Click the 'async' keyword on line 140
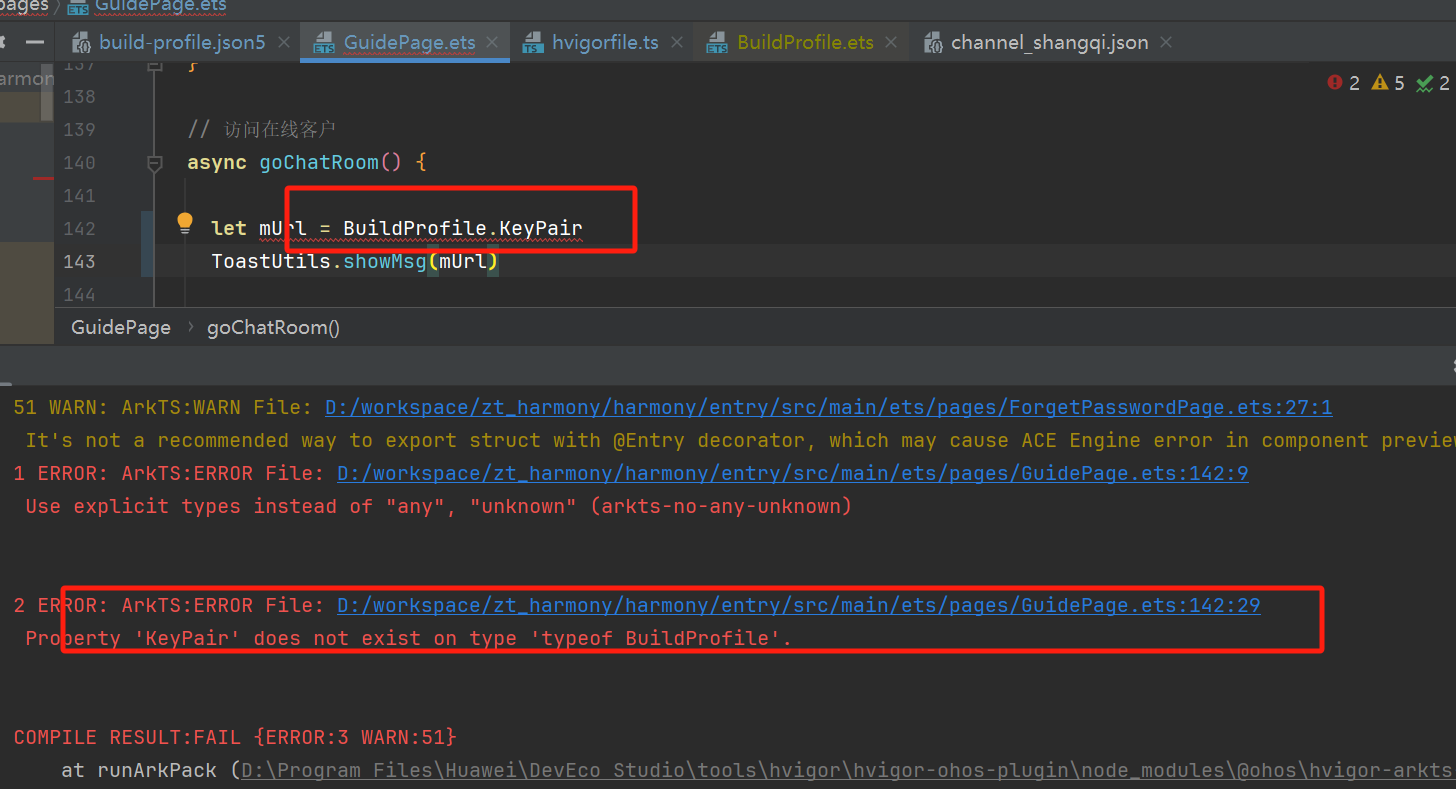This screenshot has width=1456, height=789. point(217,163)
